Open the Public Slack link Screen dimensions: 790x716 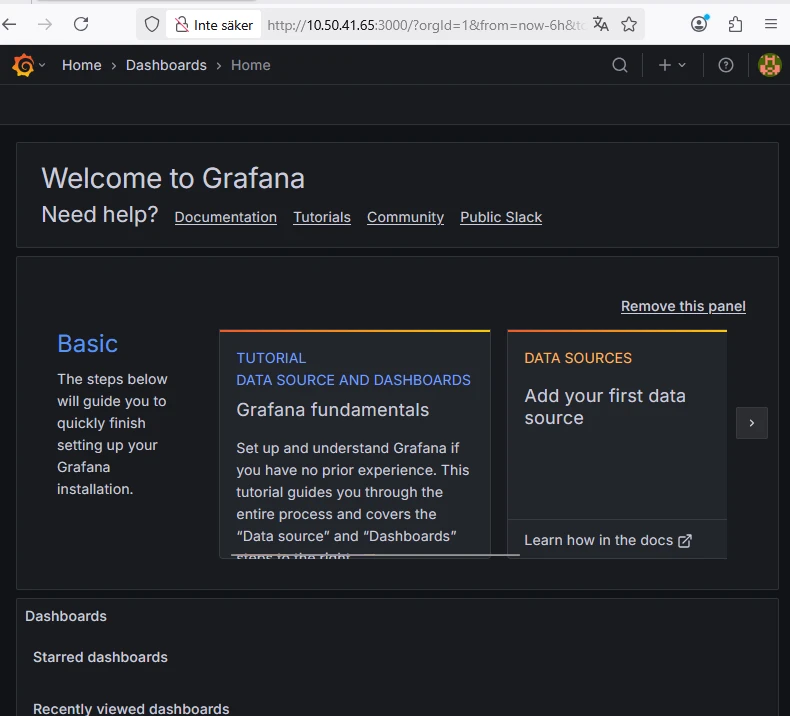[501, 217]
